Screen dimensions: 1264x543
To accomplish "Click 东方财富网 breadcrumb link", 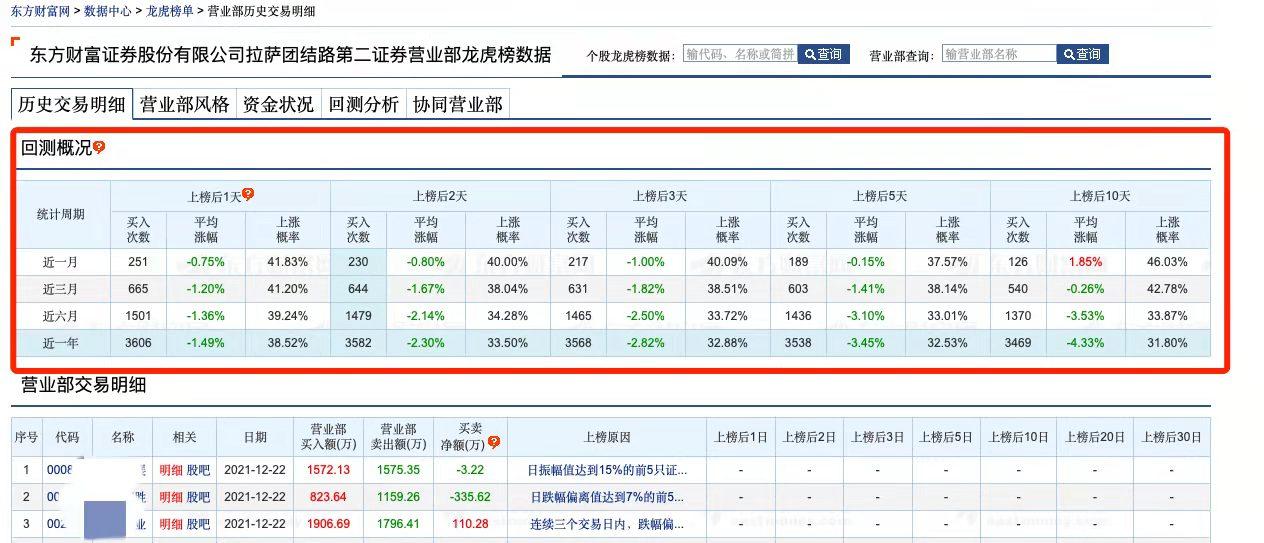I will 41,11.
